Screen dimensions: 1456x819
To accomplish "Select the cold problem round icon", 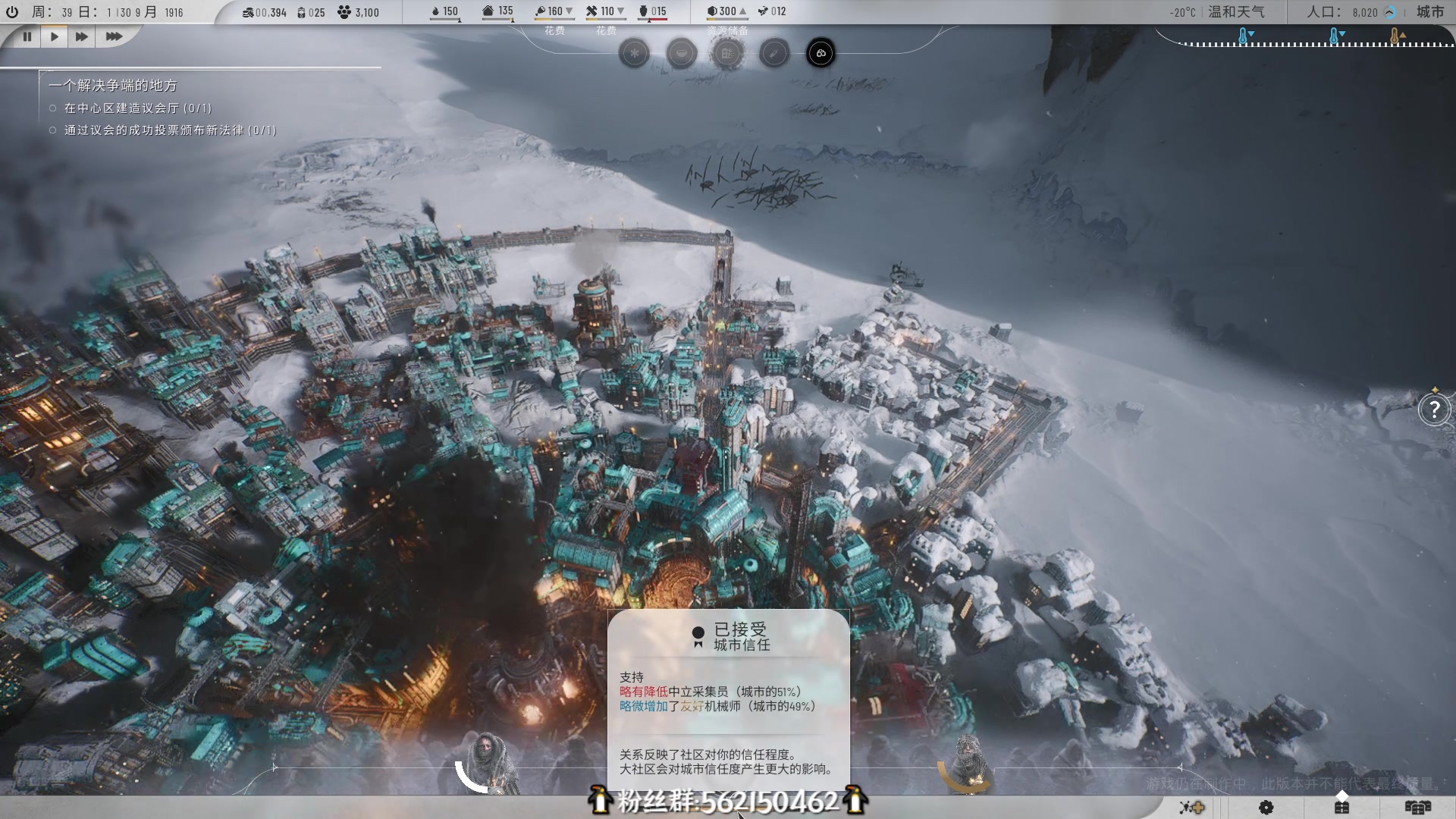I will click(x=634, y=53).
